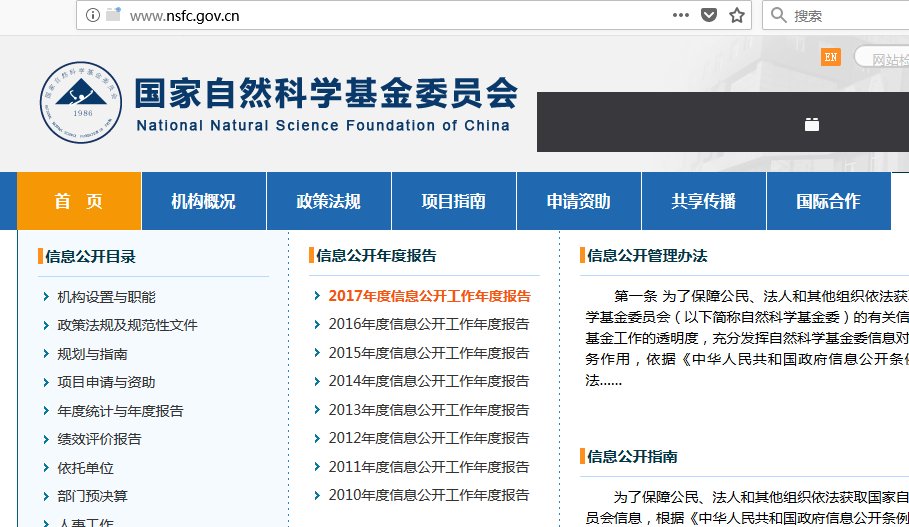Image resolution: width=909 pixels, height=527 pixels.
Task: Click the 信息公开目录 section heading
Action: (x=90, y=256)
